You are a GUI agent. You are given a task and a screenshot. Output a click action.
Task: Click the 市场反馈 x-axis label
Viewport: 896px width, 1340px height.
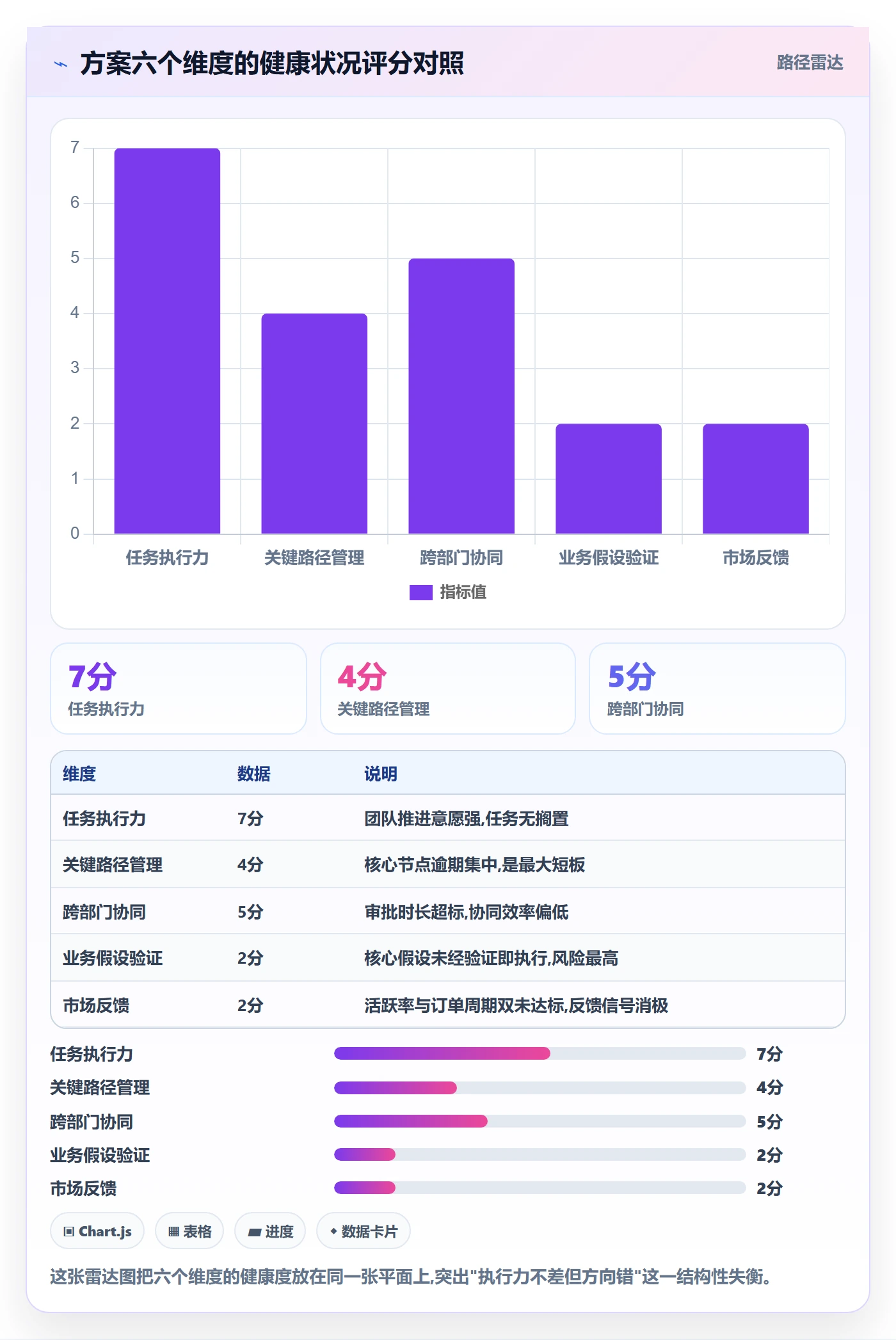[x=756, y=558]
